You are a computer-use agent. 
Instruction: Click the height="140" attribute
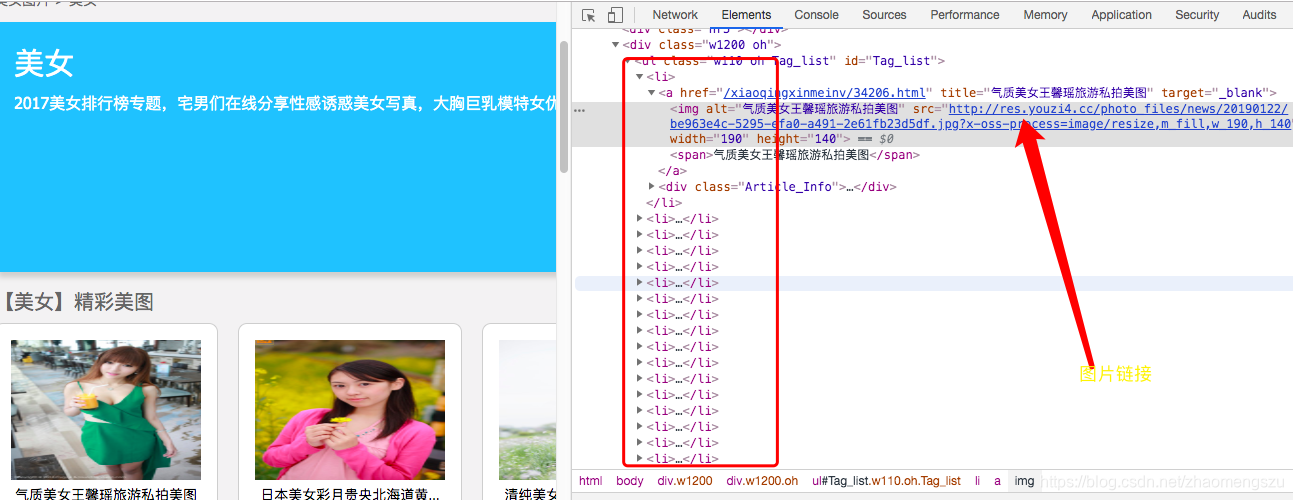pyautogui.click(x=802, y=139)
